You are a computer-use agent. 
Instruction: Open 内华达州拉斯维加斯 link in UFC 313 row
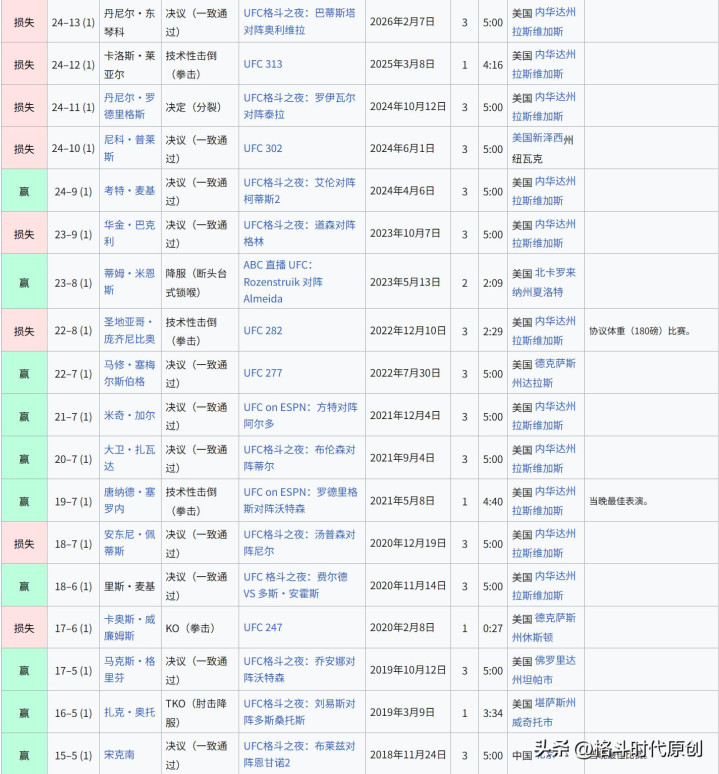544,64
